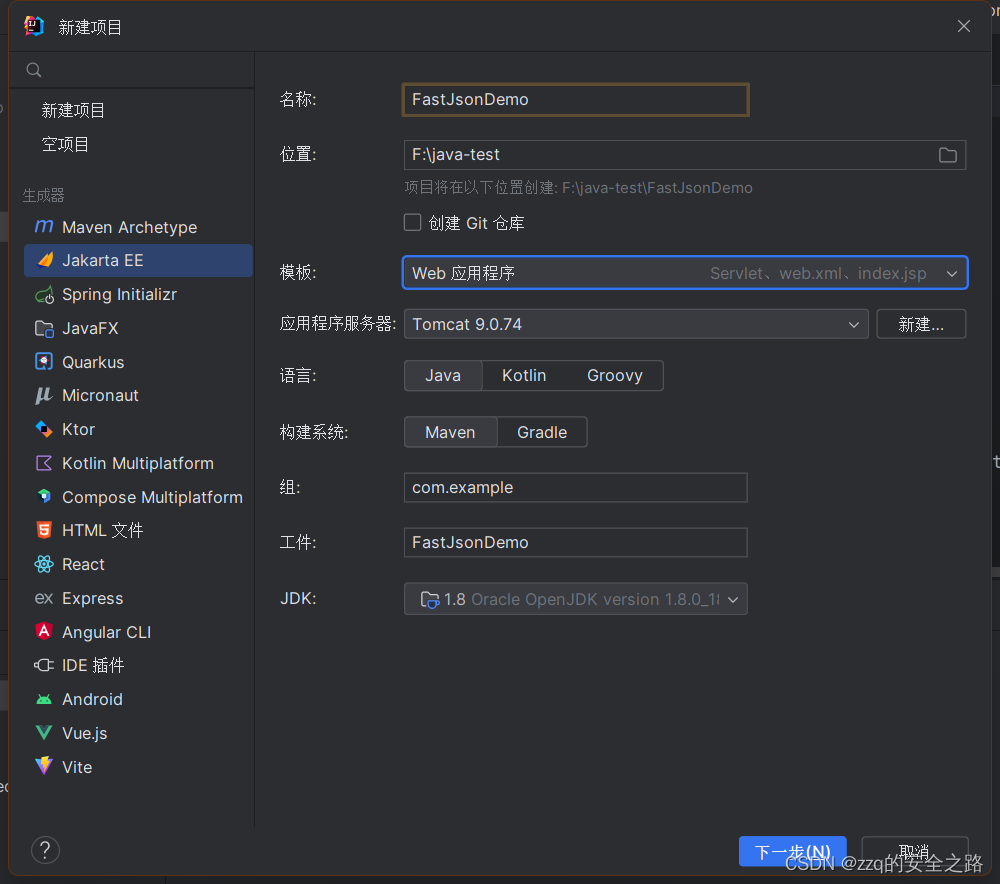1000x884 pixels.
Task: Click the Quarkus icon
Action: pyautogui.click(x=44, y=362)
